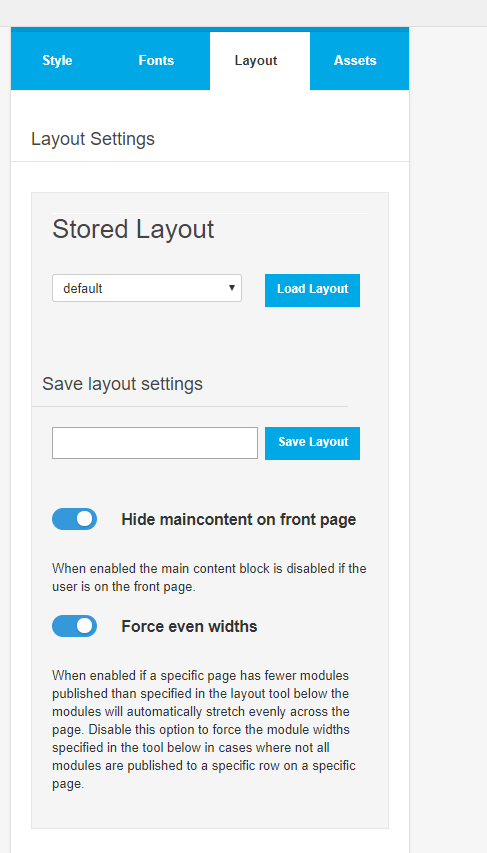487x853 pixels.
Task: Click the 'Stored Layout' heading
Action: pos(133,229)
